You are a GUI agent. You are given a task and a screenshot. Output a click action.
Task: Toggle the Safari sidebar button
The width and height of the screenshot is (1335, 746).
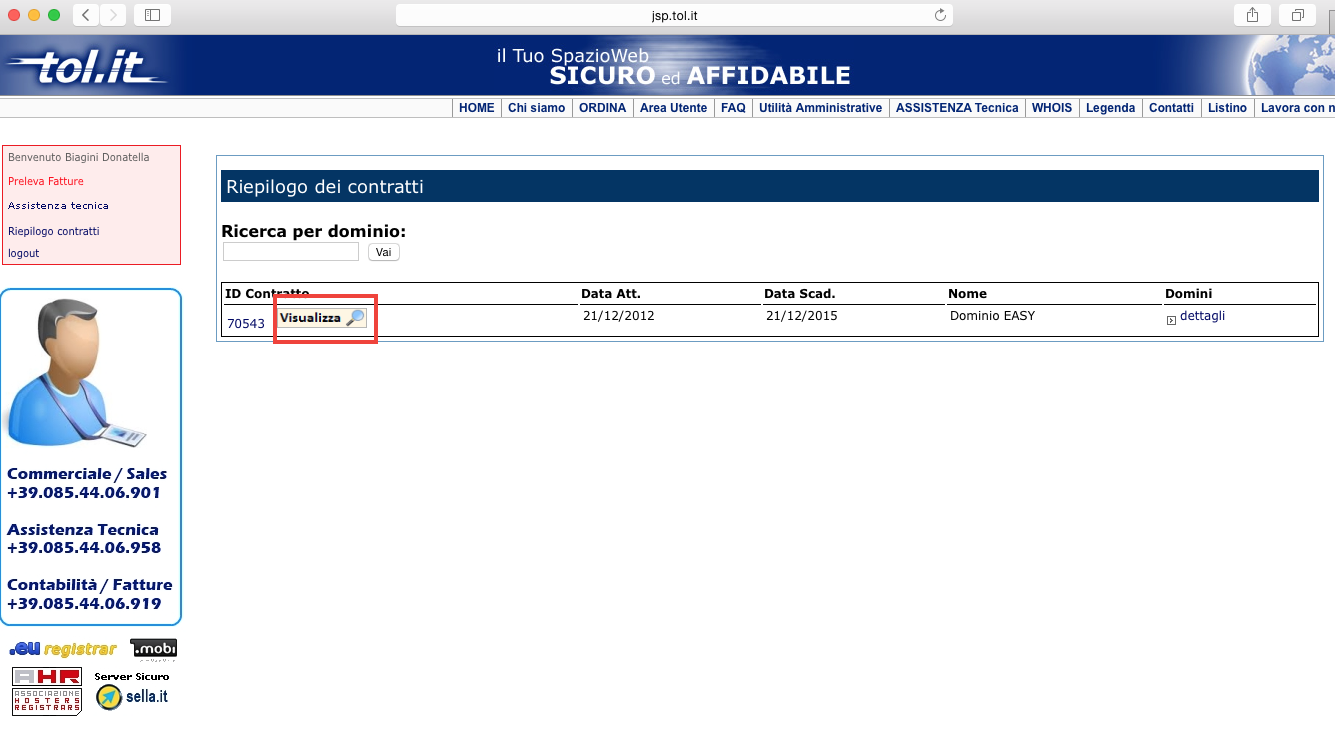[152, 15]
